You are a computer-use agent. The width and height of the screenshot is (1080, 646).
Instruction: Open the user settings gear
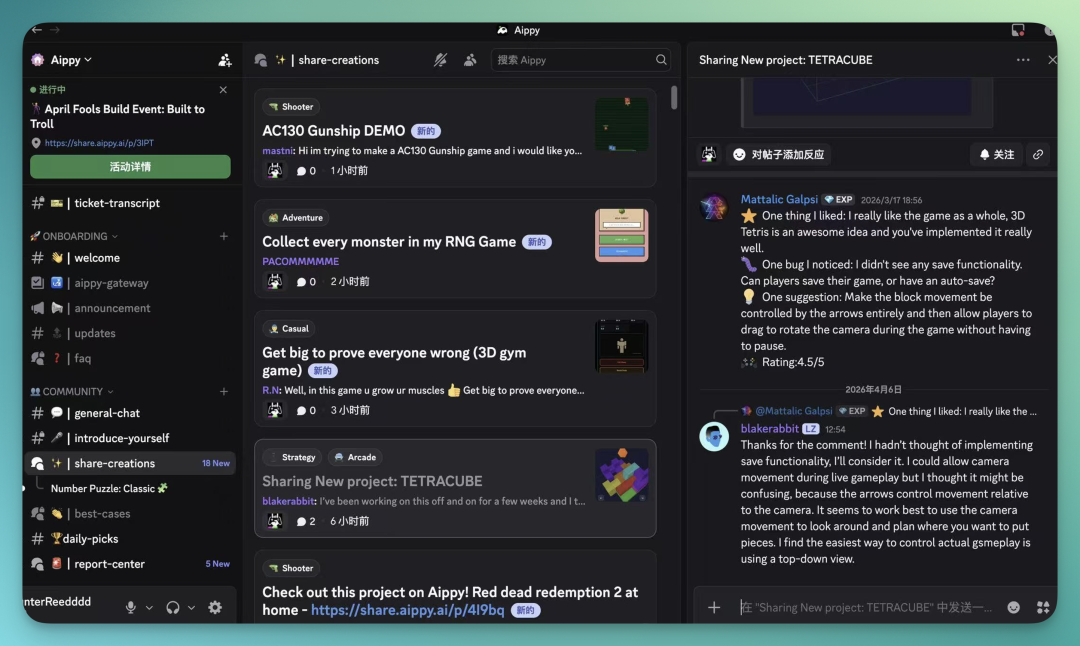pyautogui.click(x=215, y=607)
